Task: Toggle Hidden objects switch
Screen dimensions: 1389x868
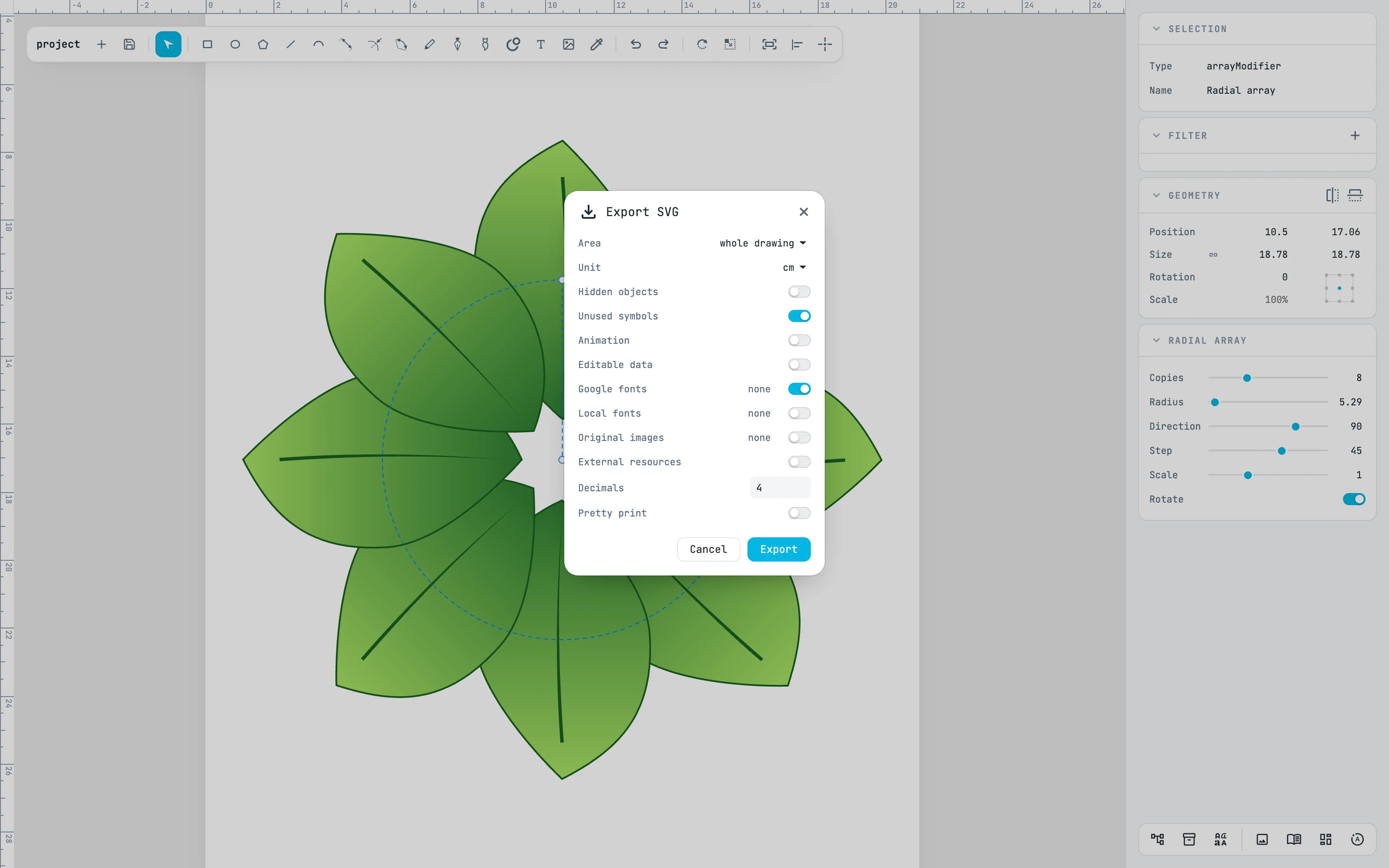Action: click(x=799, y=292)
